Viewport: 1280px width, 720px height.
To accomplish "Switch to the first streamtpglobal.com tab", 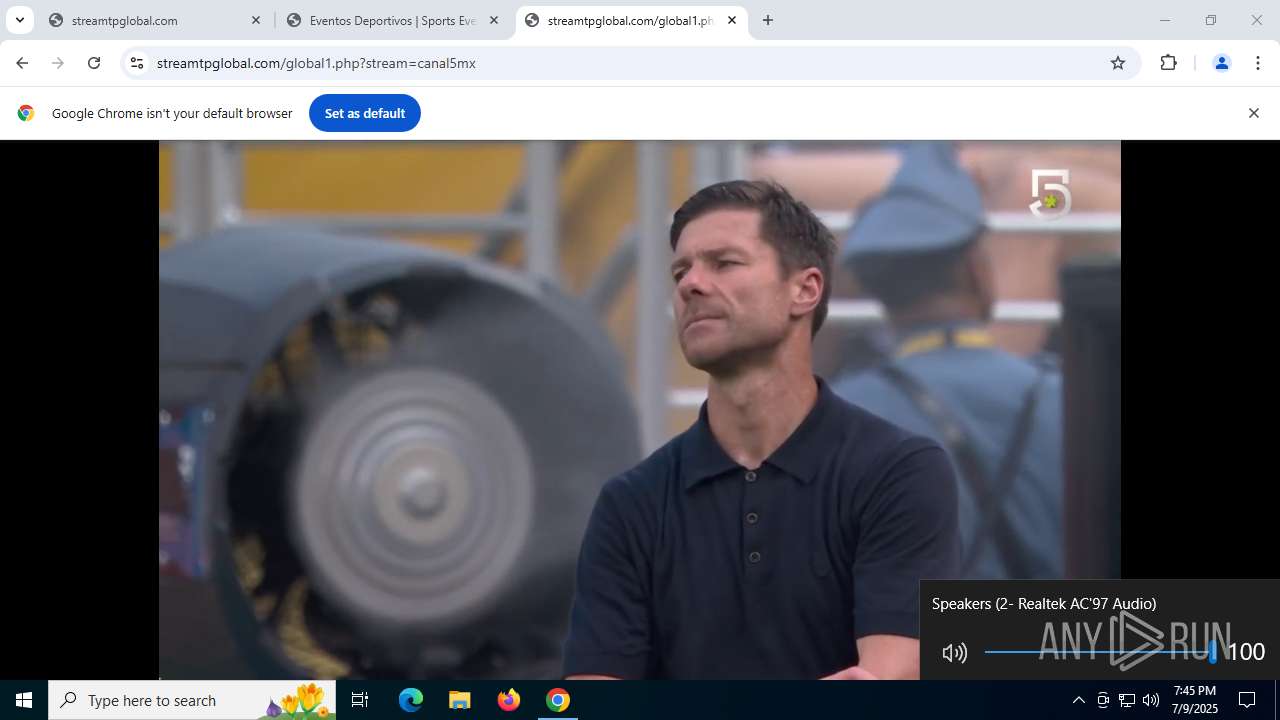I will (x=150, y=20).
